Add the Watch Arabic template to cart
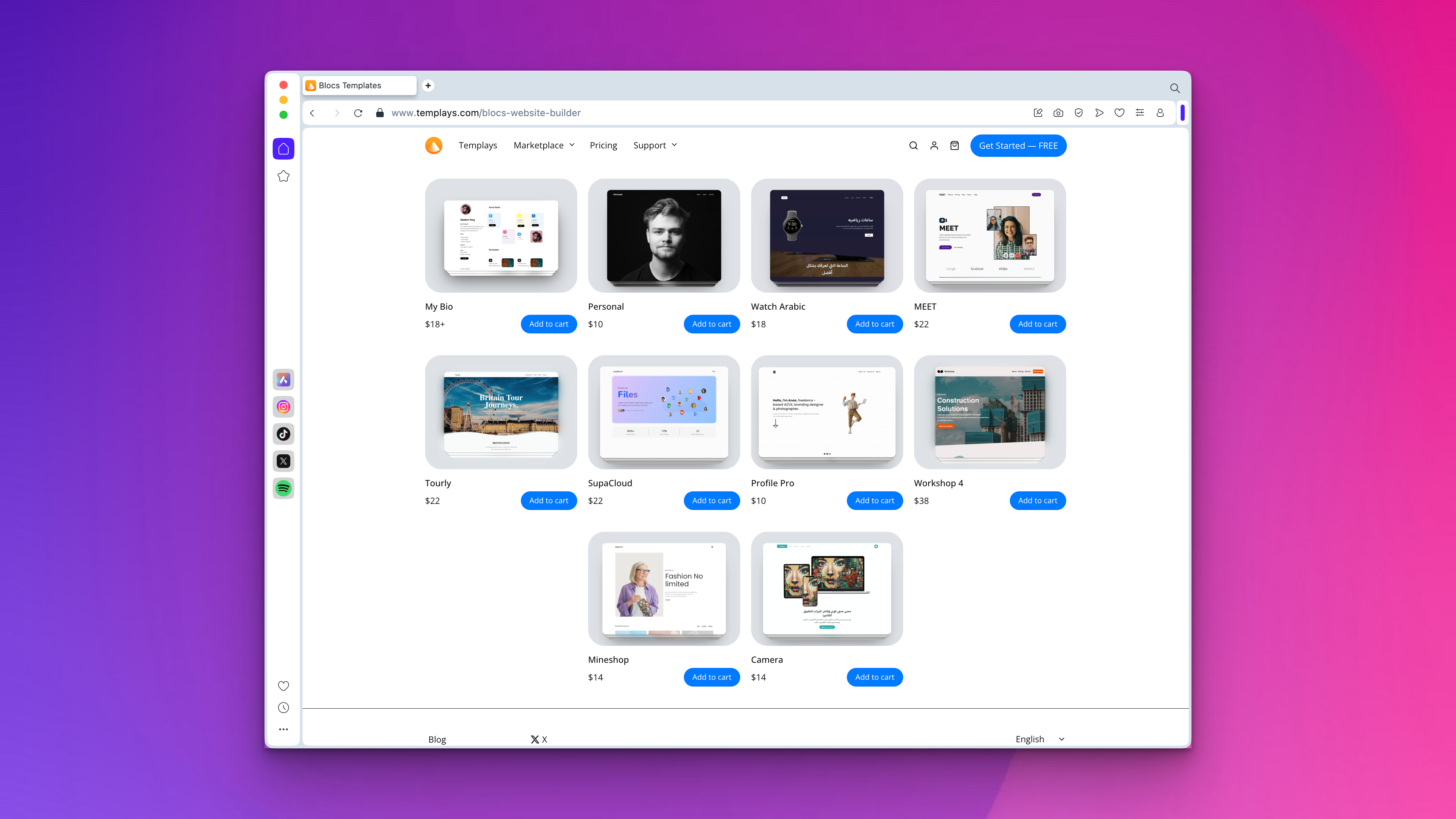This screenshot has height=819, width=1456. click(x=874, y=324)
